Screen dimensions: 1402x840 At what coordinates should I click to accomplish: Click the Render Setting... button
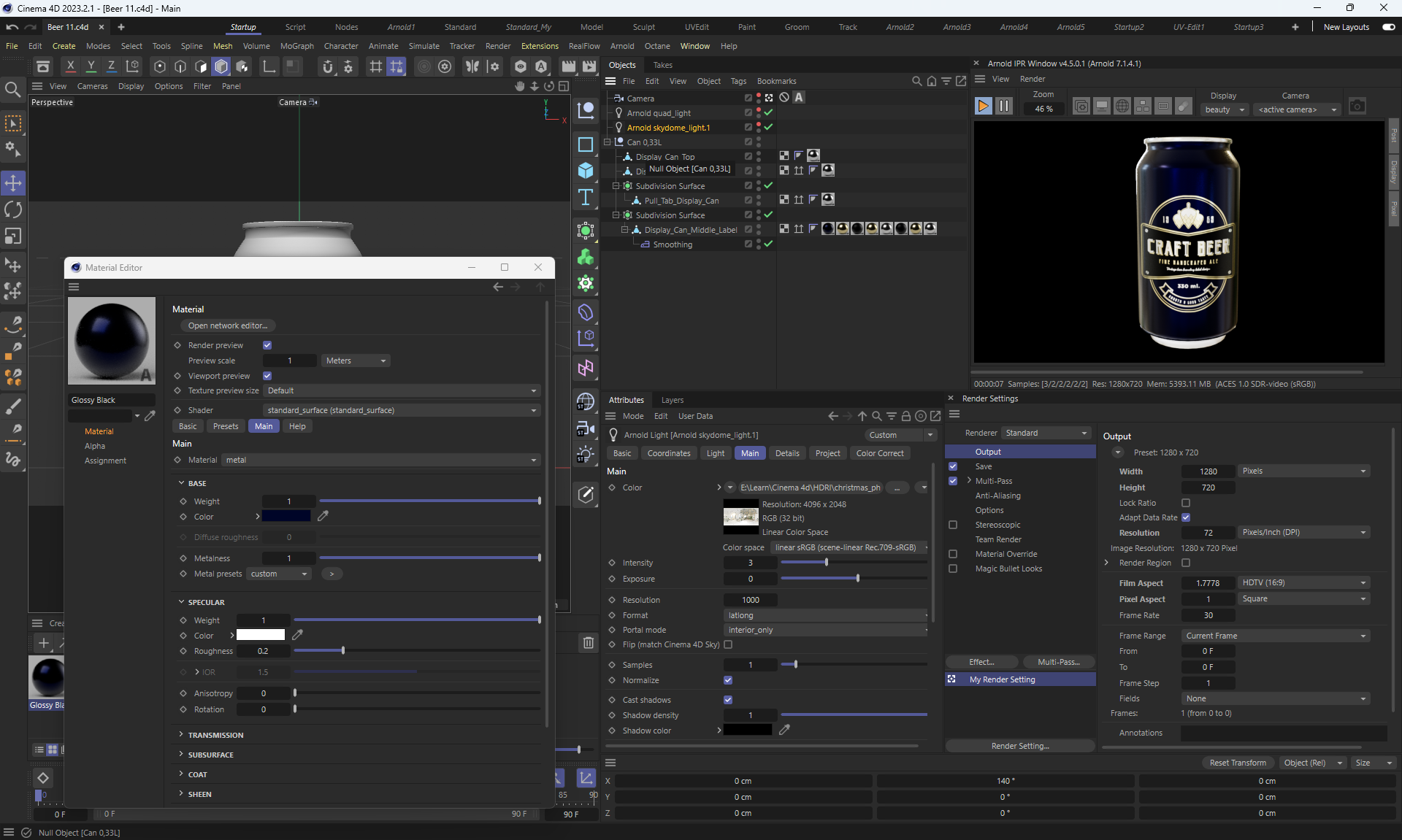[x=1019, y=746]
